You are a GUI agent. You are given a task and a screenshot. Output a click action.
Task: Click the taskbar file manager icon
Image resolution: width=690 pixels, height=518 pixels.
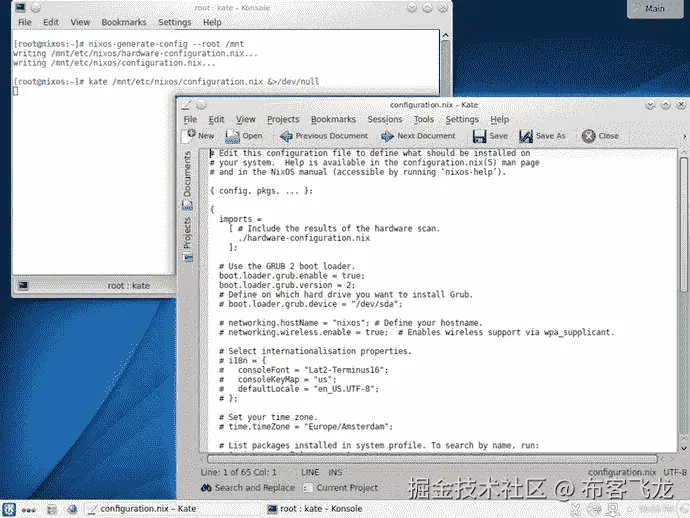pyautogui.click(x=52, y=509)
